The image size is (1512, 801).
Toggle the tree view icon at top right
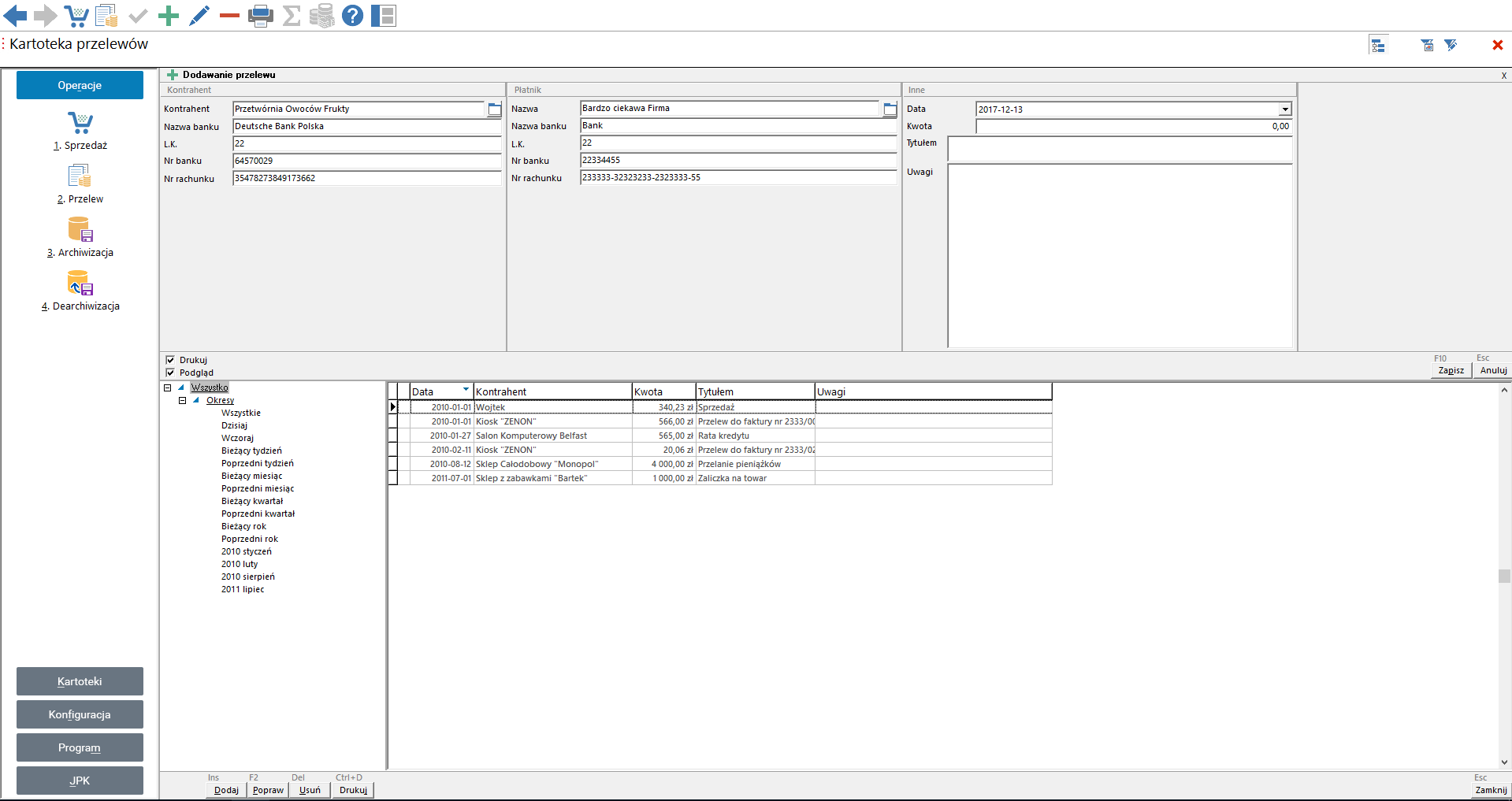pos(1378,46)
